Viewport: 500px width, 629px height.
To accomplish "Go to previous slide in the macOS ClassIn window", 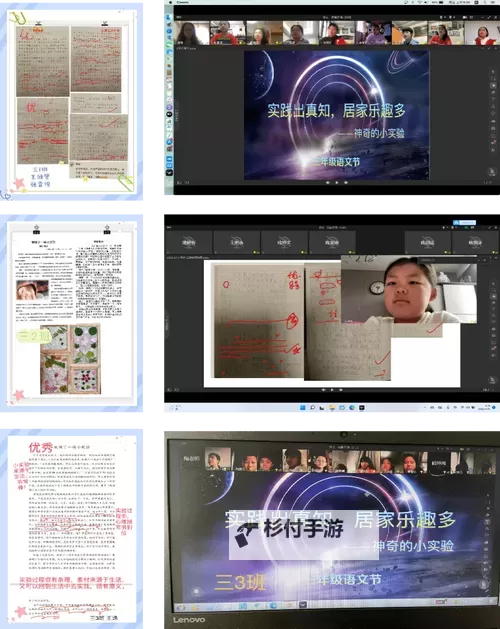I will coord(327,183).
